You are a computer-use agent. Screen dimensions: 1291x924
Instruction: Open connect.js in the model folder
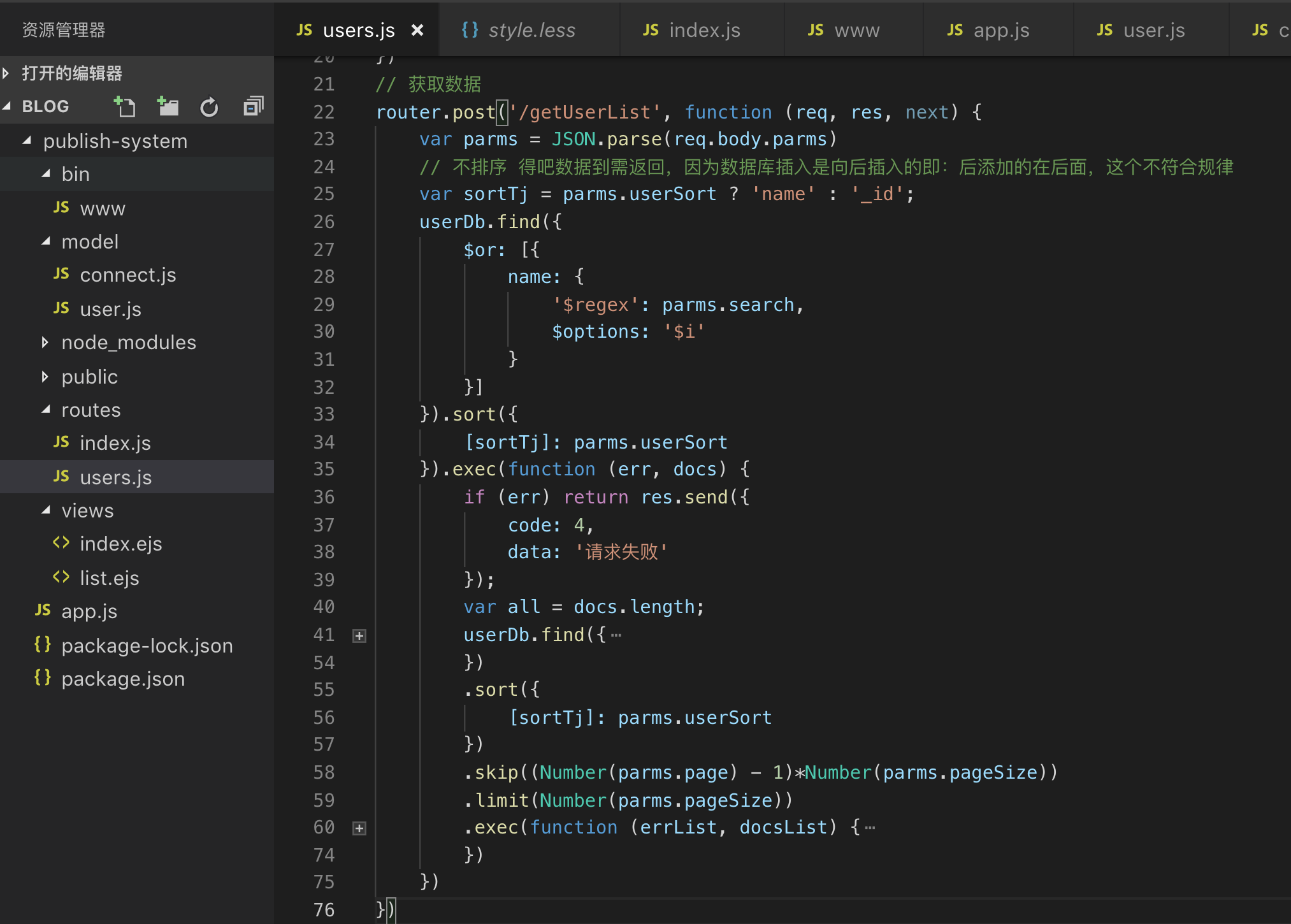[127, 275]
